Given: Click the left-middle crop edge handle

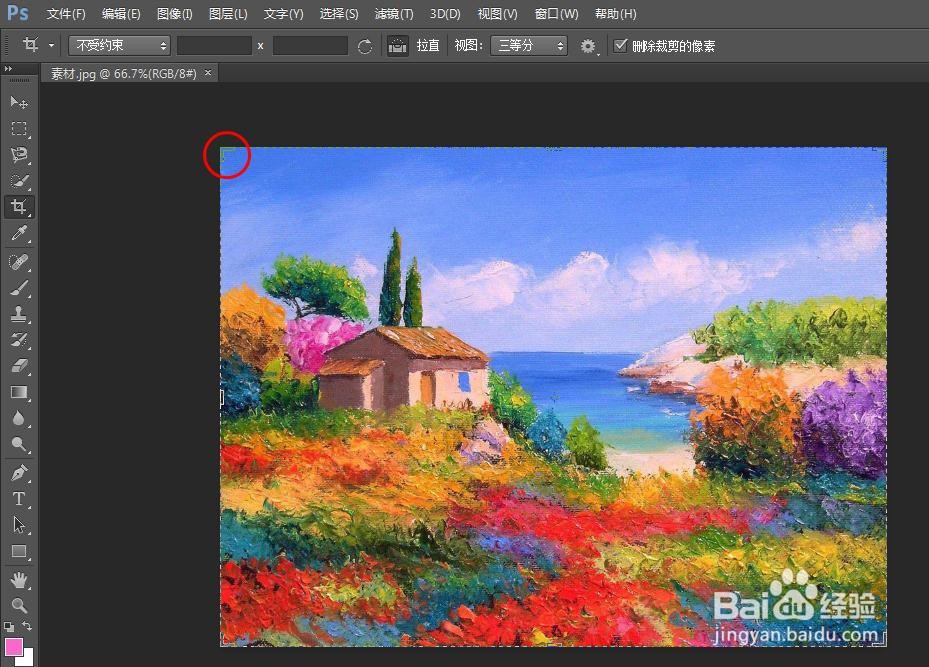Looking at the screenshot, I should tap(222, 397).
